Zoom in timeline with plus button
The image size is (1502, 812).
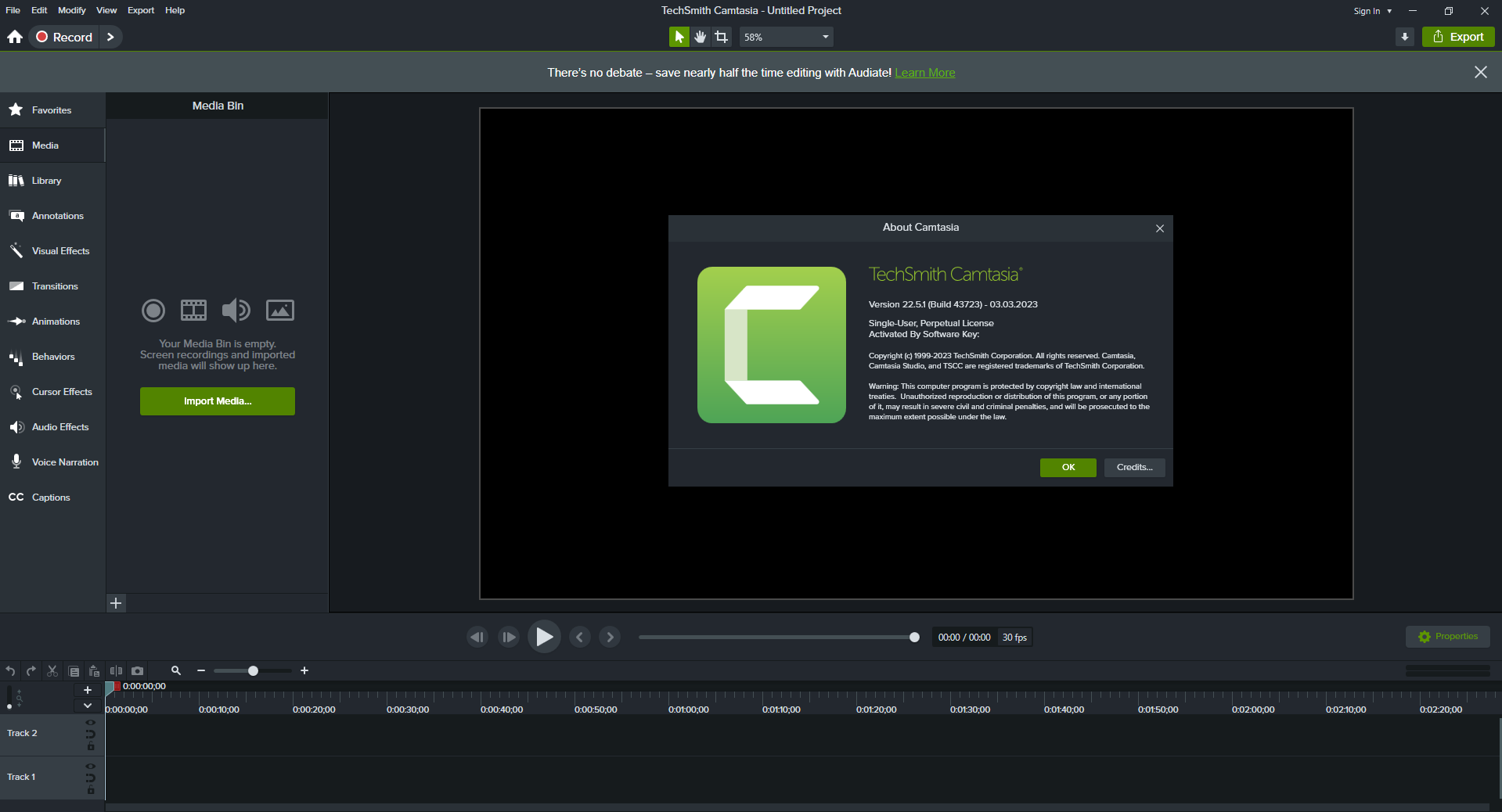(x=304, y=671)
